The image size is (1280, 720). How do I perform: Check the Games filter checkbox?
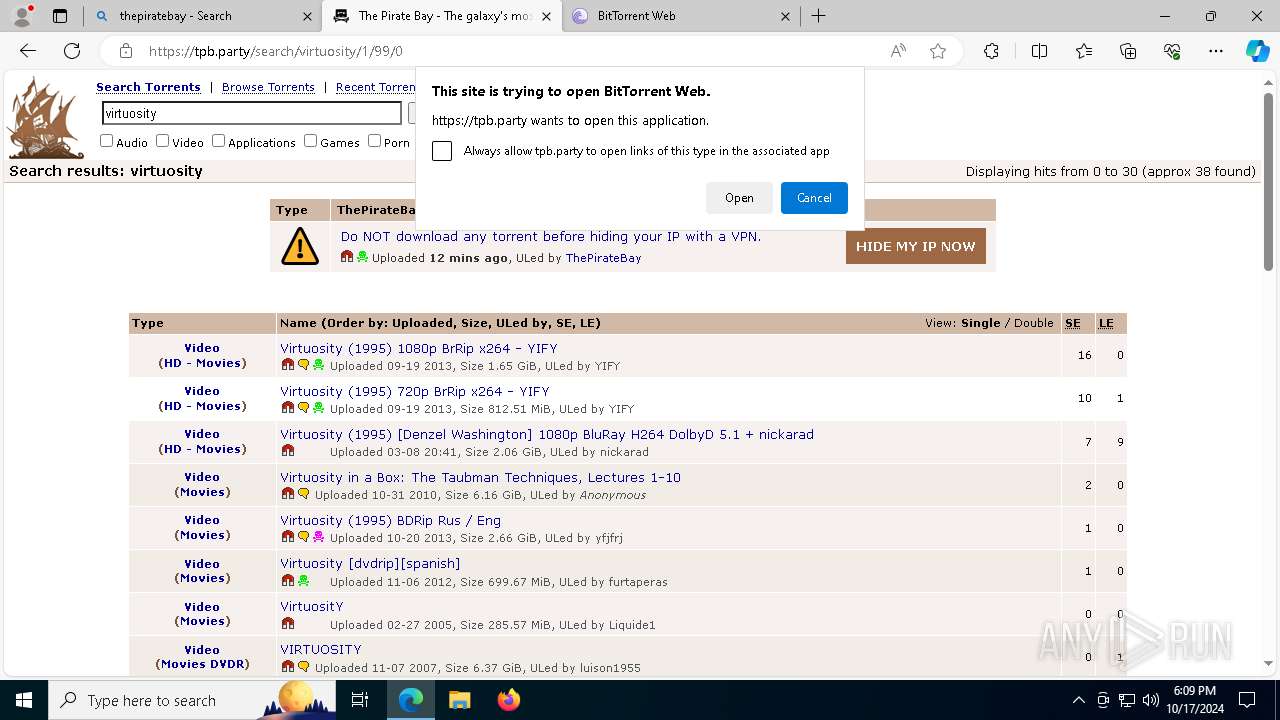coord(310,141)
